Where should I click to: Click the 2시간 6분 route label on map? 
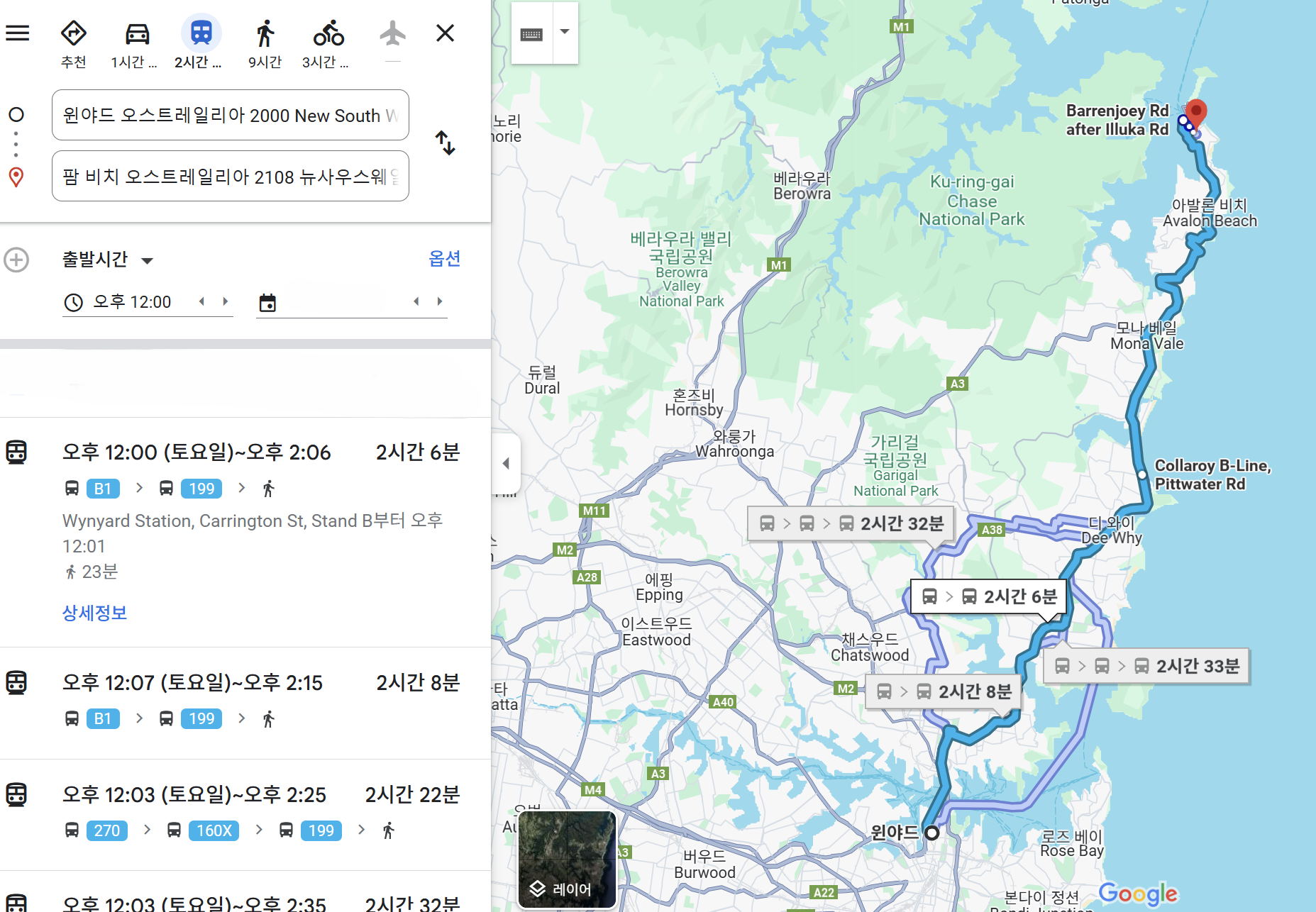pos(988,596)
